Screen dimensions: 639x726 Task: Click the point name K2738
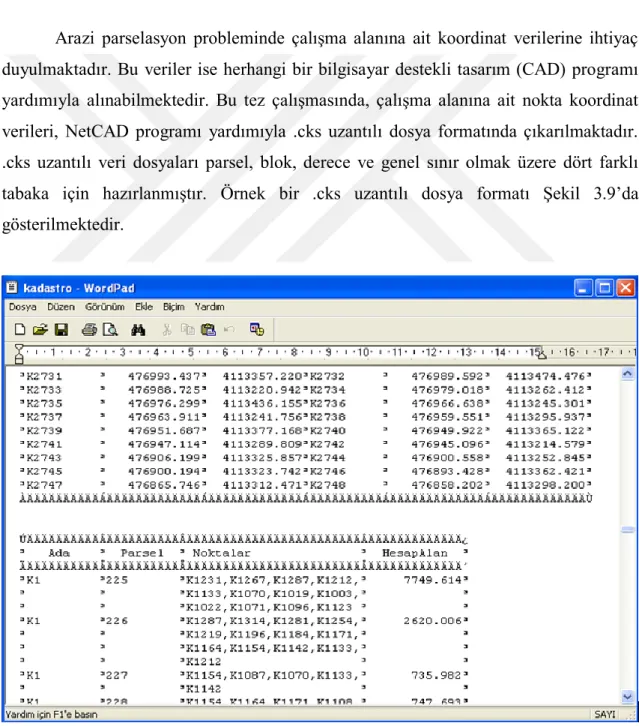[x=327, y=417]
